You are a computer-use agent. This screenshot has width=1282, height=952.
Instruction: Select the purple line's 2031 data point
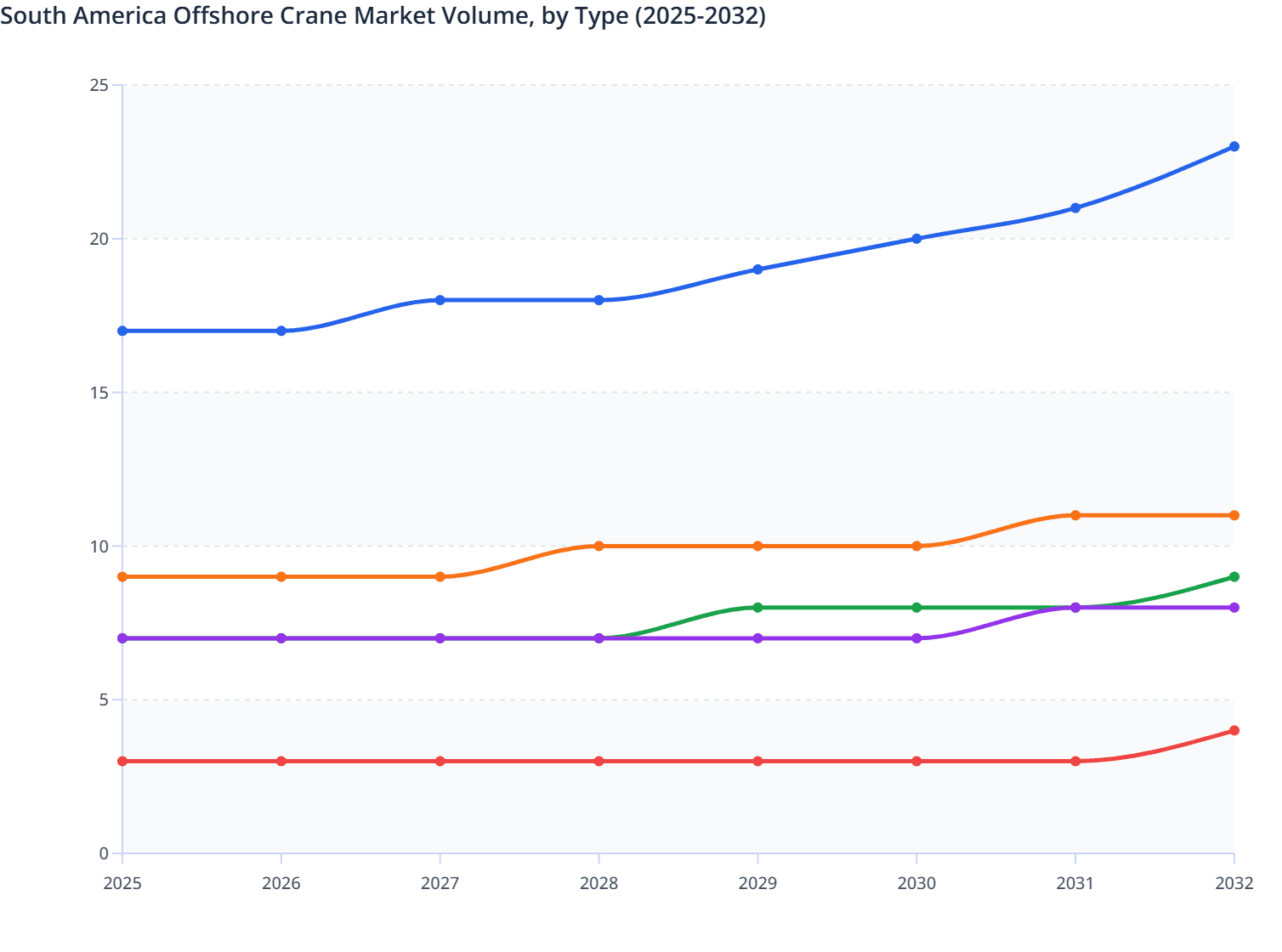click(1075, 607)
